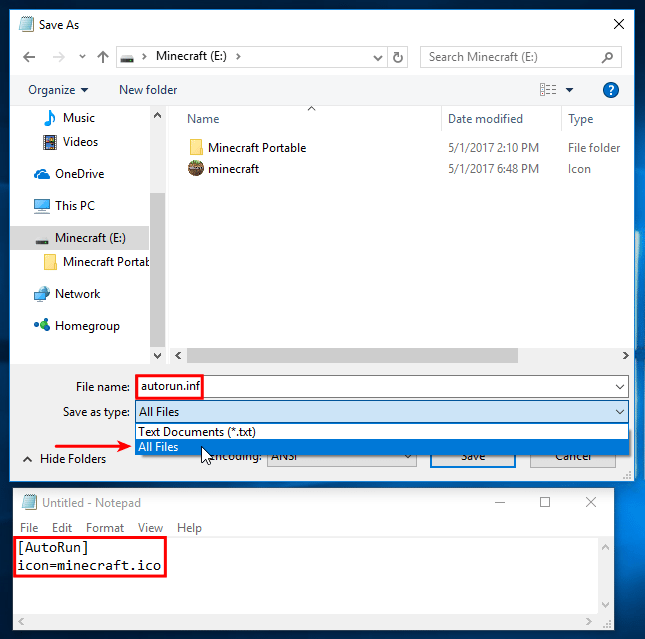Screen dimensions: 645x639
Task: Choose Text Documents (*.txt) from type list
Action: click(382, 432)
